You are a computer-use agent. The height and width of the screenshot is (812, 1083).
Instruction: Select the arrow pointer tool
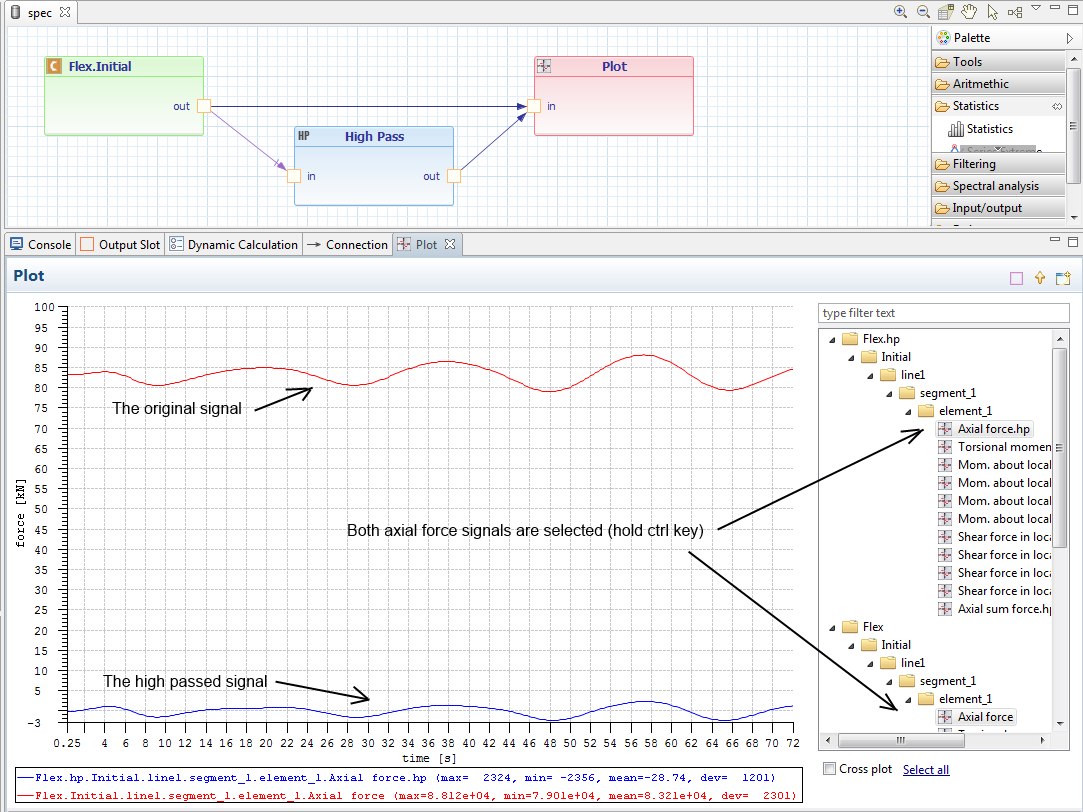(992, 12)
